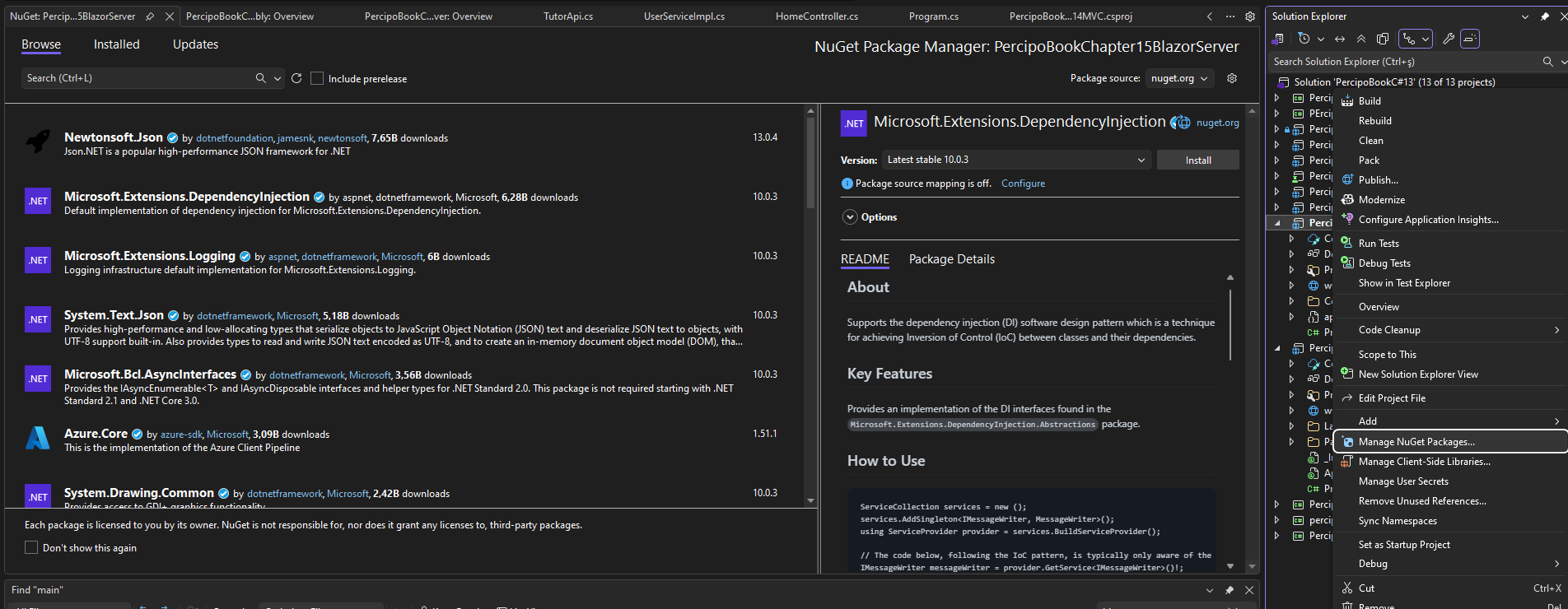
Task: Click Show All Files icon in Solution Explorer
Action: click(1383, 39)
